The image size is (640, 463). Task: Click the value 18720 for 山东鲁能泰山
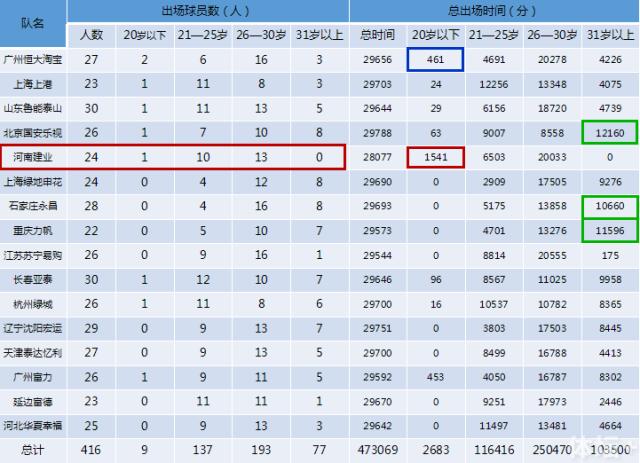coord(552,108)
